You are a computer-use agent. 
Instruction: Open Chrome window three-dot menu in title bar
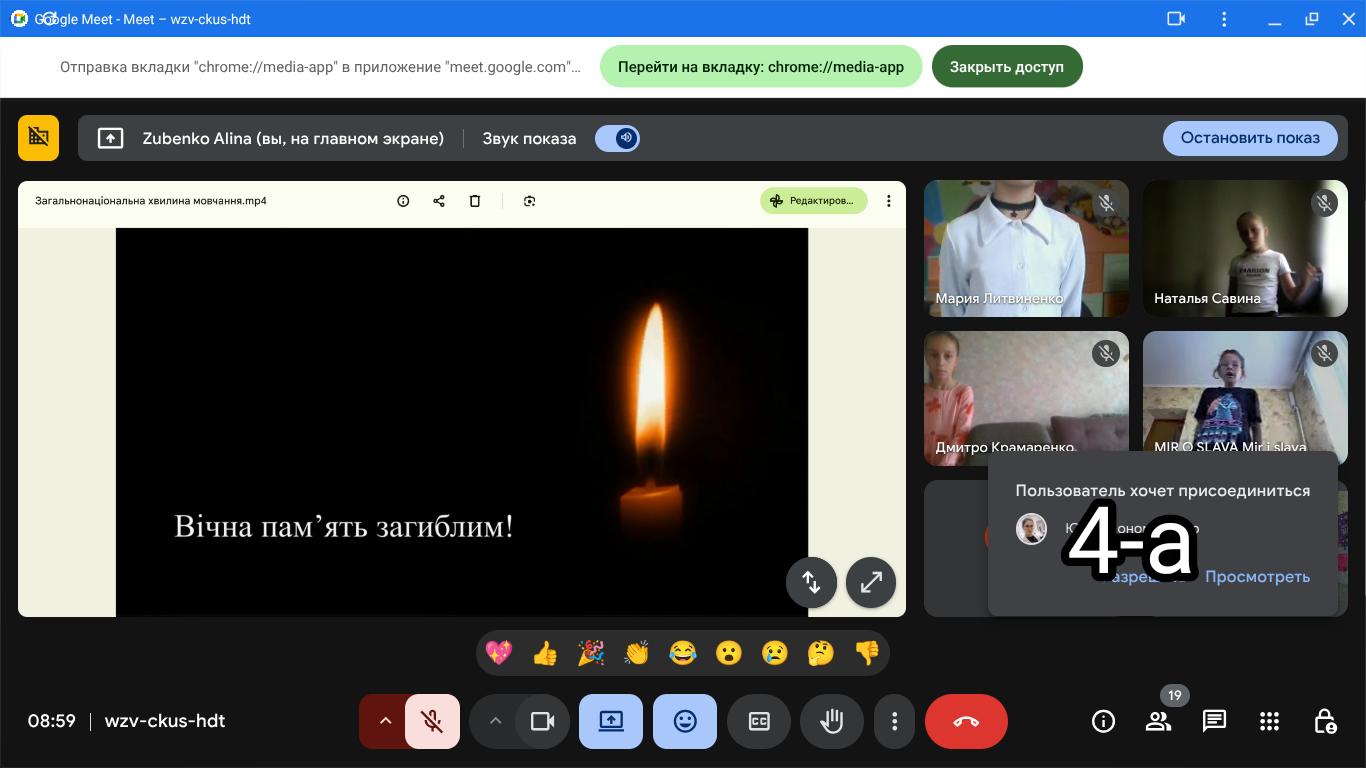pos(1224,19)
